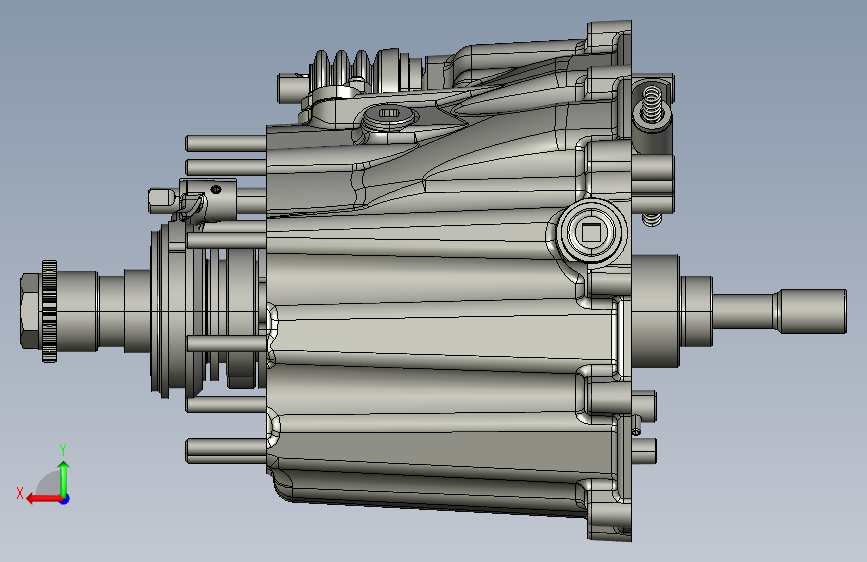Image resolution: width=867 pixels, height=562 pixels.
Task: Select the output shaft tip at far right
Action: [810, 311]
